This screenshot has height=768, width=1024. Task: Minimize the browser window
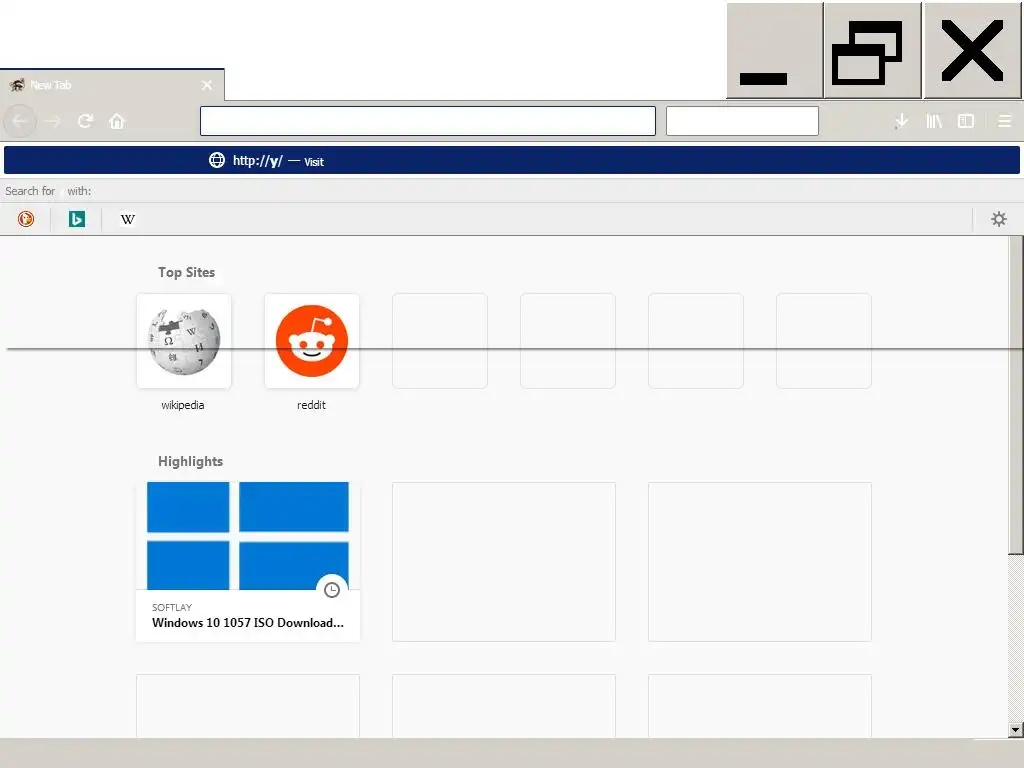pyautogui.click(x=775, y=50)
